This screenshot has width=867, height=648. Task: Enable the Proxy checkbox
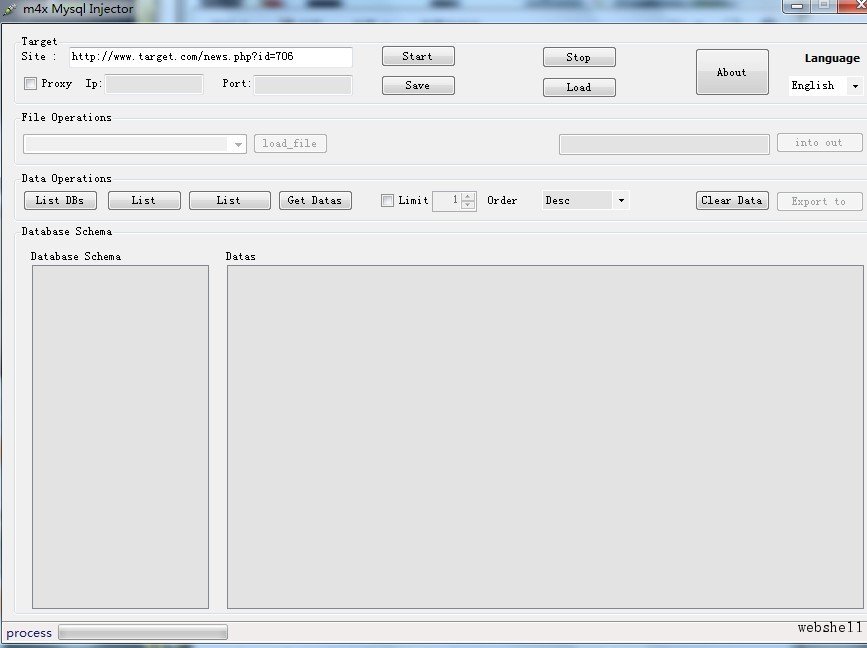point(30,83)
